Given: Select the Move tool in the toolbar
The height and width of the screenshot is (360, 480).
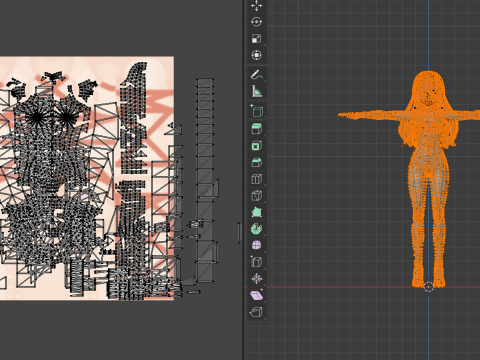Looking at the screenshot, I should pyautogui.click(x=256, y=6).
